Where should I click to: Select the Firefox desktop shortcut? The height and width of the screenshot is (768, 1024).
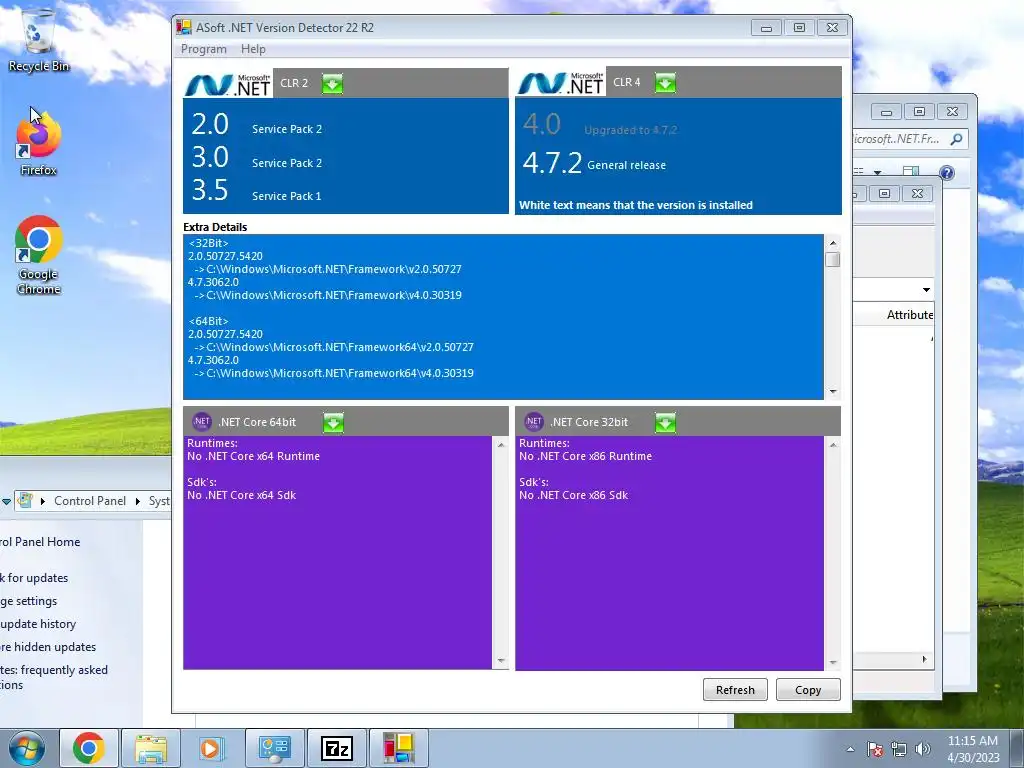click(x=39, y=145)
